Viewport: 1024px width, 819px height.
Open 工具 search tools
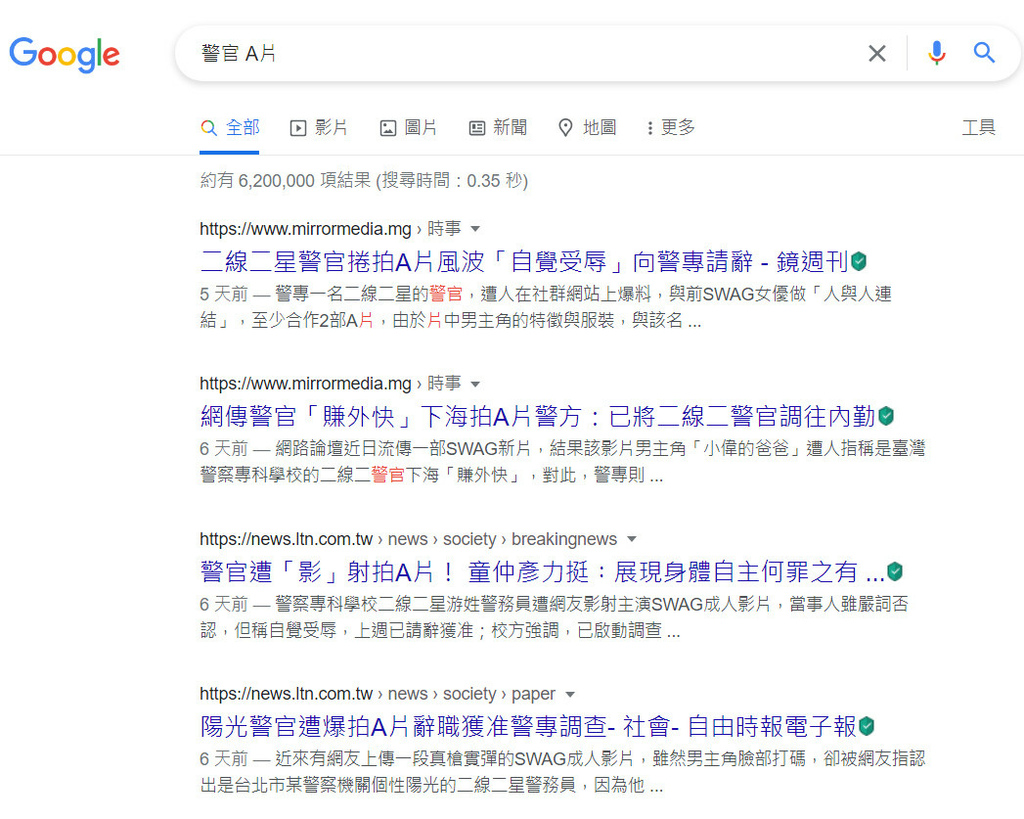(978, 127)
